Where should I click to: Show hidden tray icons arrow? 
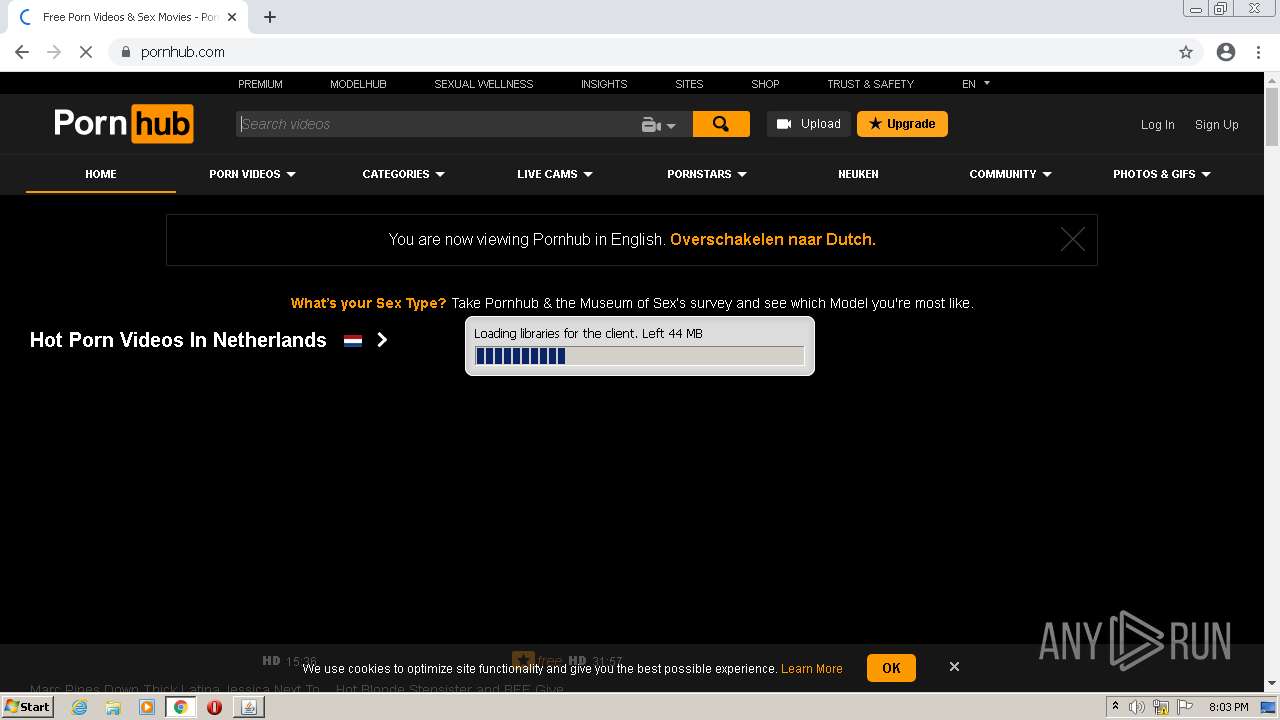(1115, 707)
